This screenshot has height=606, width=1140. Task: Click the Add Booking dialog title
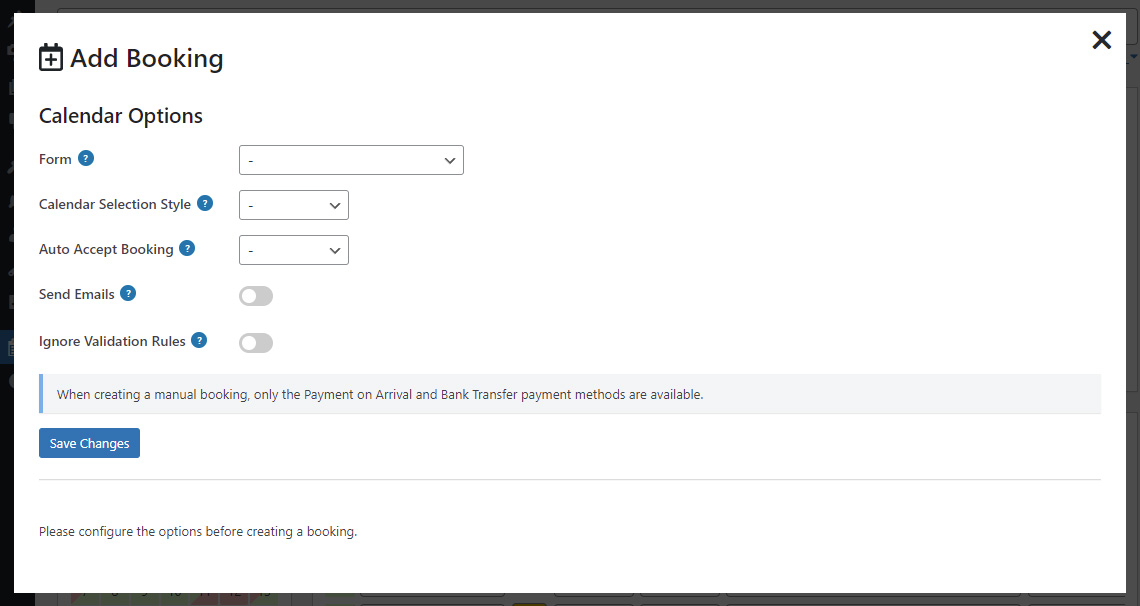(145, 58)
